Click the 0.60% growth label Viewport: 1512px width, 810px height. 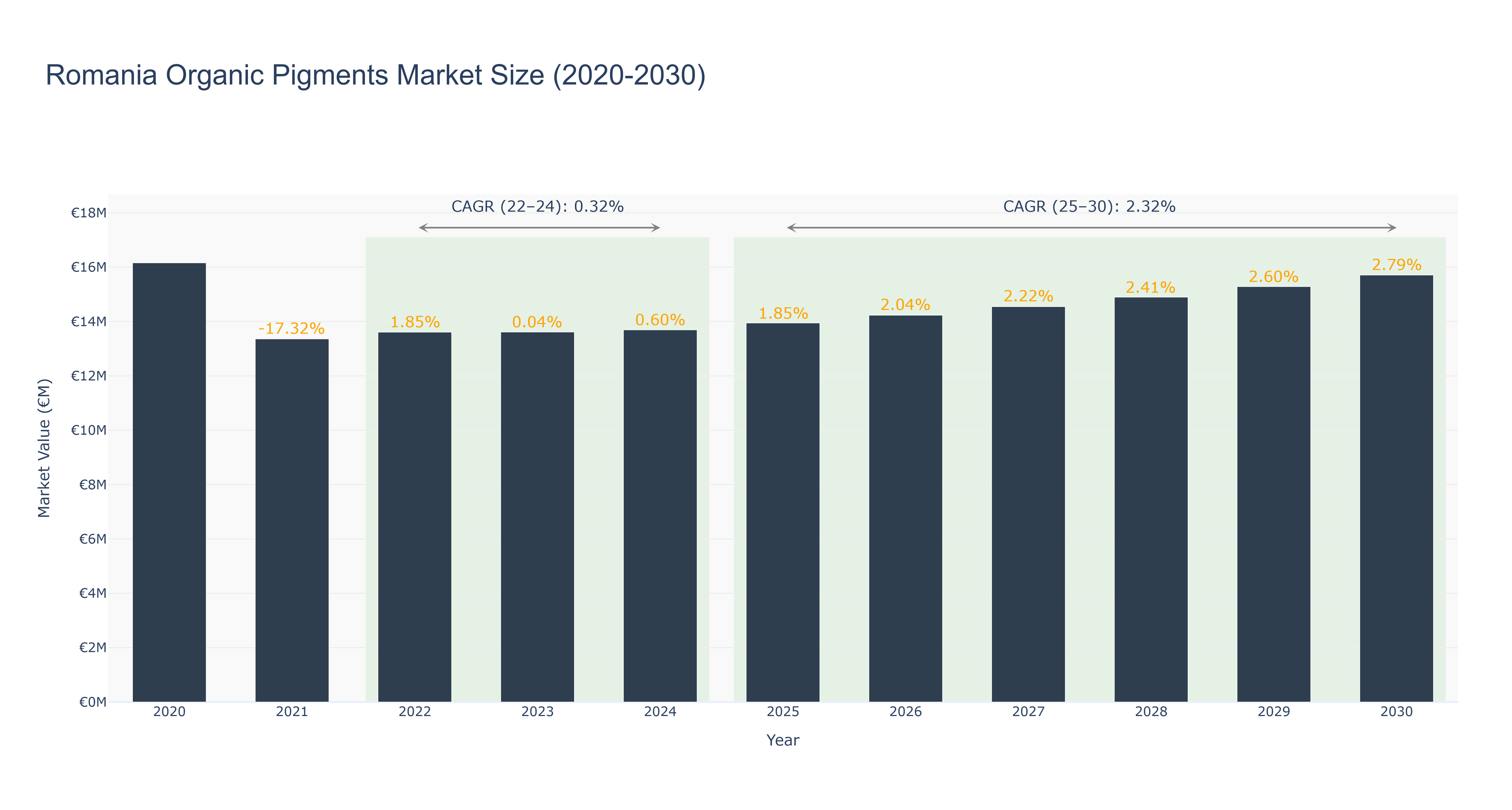coord(660,320)
